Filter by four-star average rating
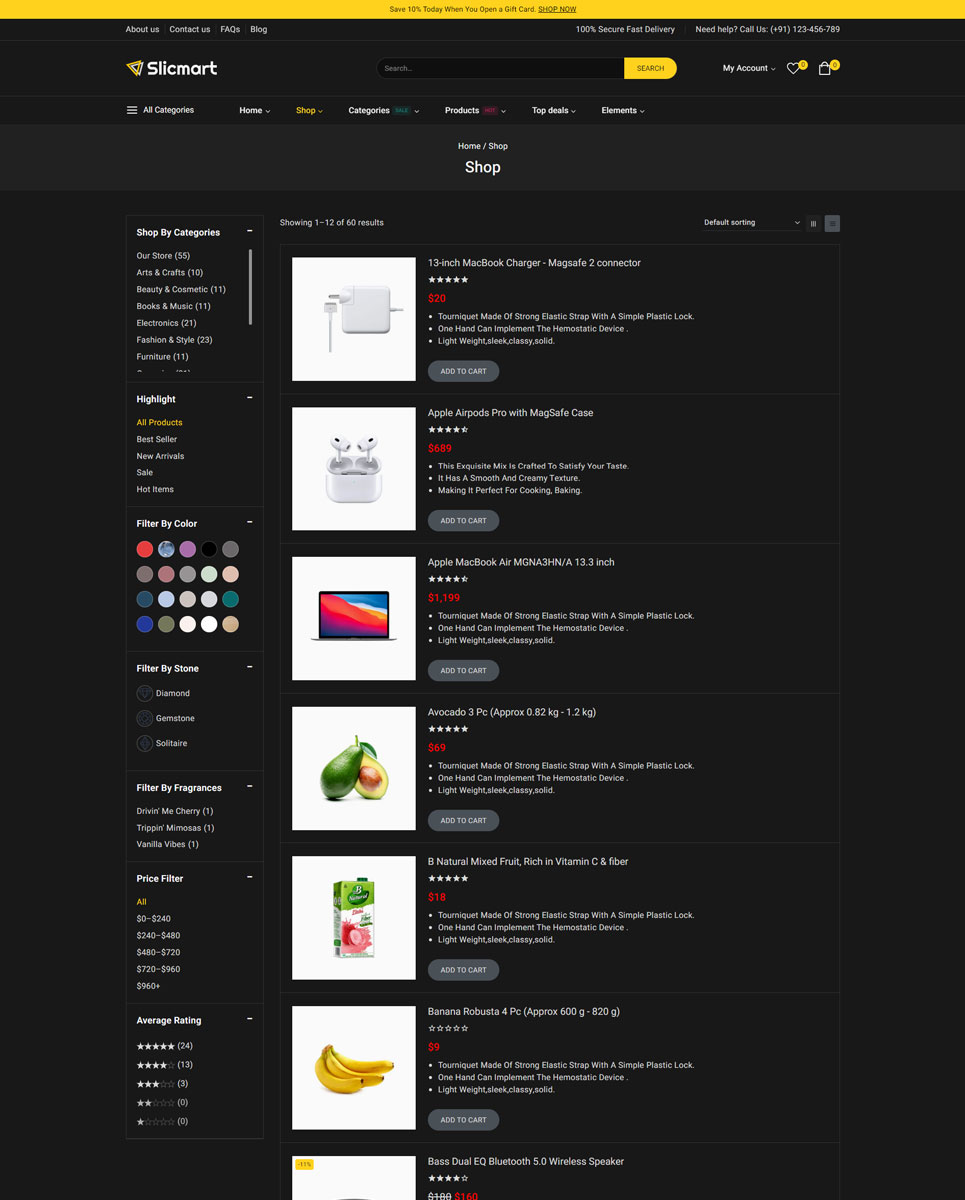This screenshot has height=1200, width=965. click(x=155, y=1065)
